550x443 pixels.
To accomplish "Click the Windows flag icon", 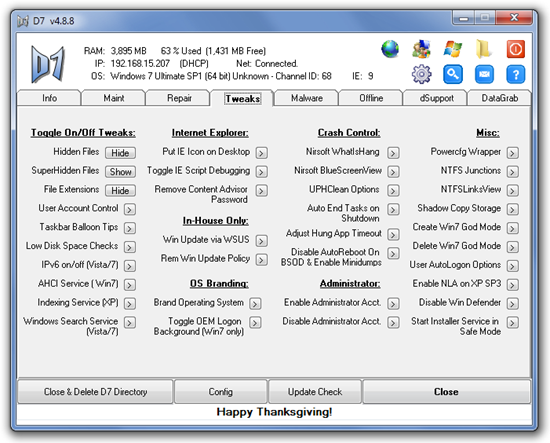I will [452, 49].
